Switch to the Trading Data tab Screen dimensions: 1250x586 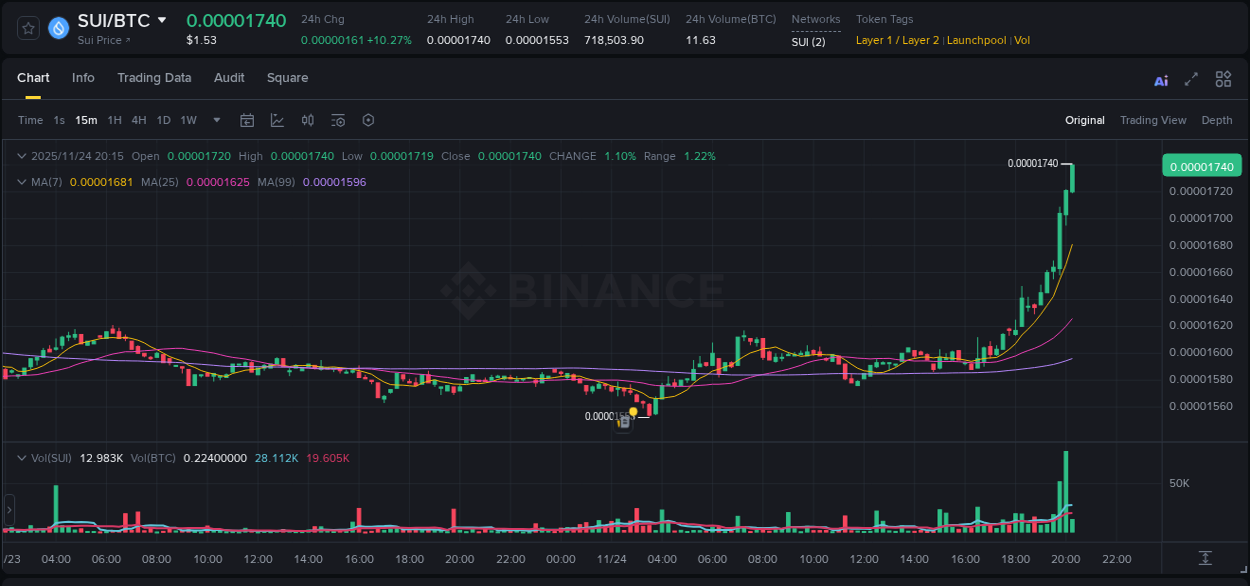[154, 78]
